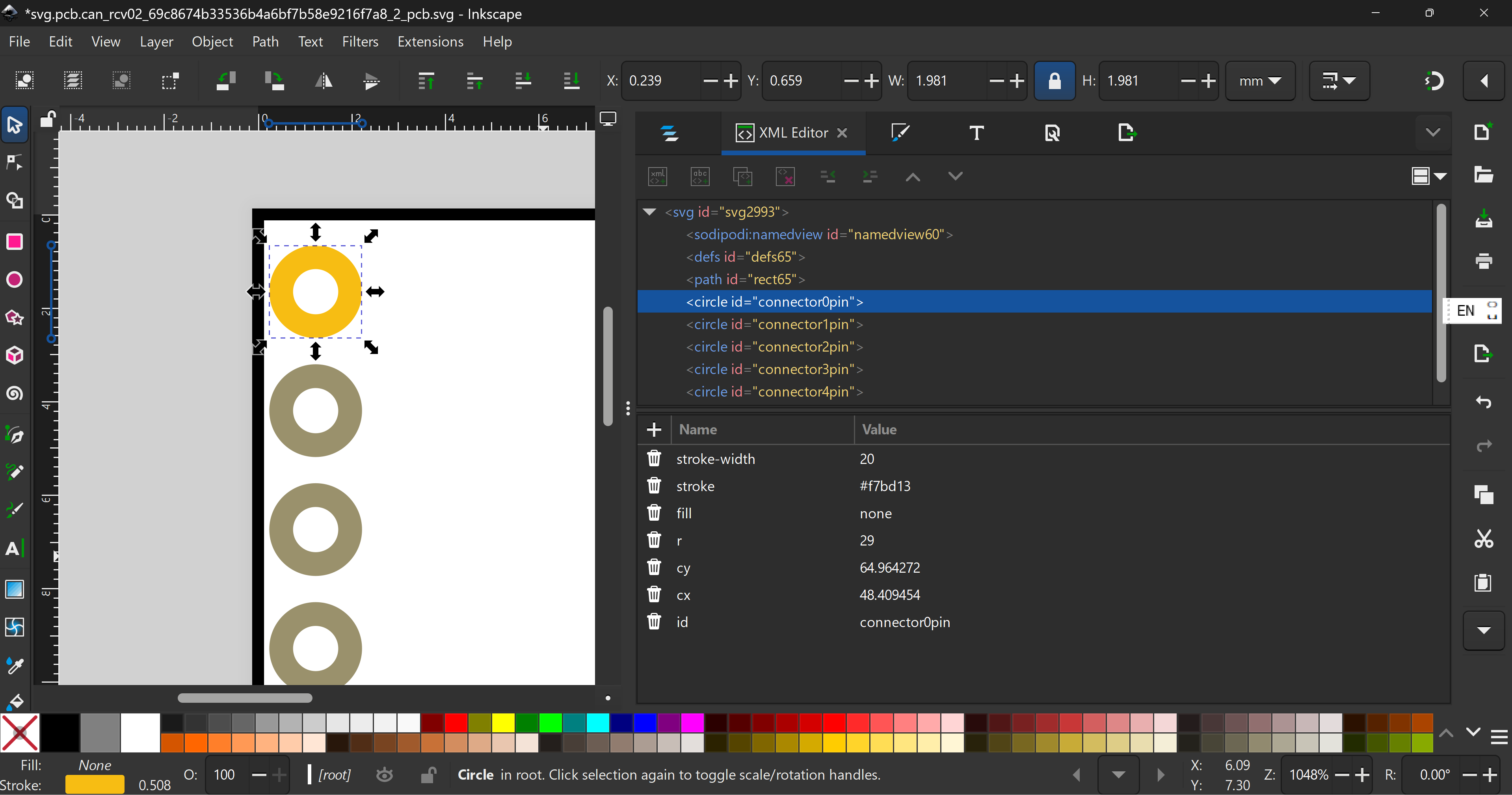Collapse the svg2993 root node
The height and width of the screenshot is (795, 1512).
pos(649,212)
